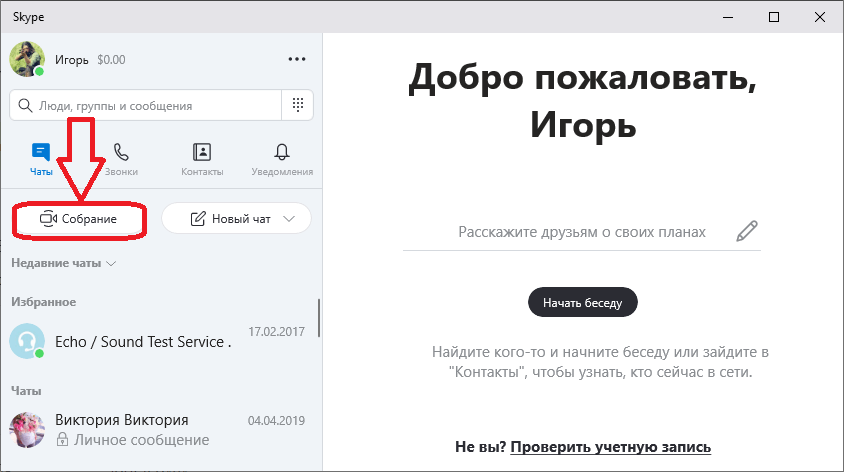This screenshot has width=844, height=472.
Task: Show the Уведомления tab
Action: (281, 159)
